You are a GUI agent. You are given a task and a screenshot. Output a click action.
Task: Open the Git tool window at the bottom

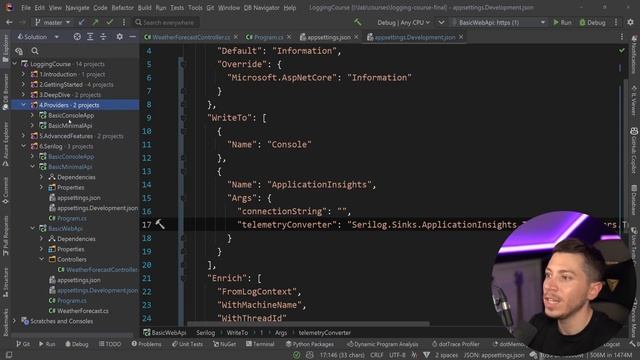coord(23,344)
